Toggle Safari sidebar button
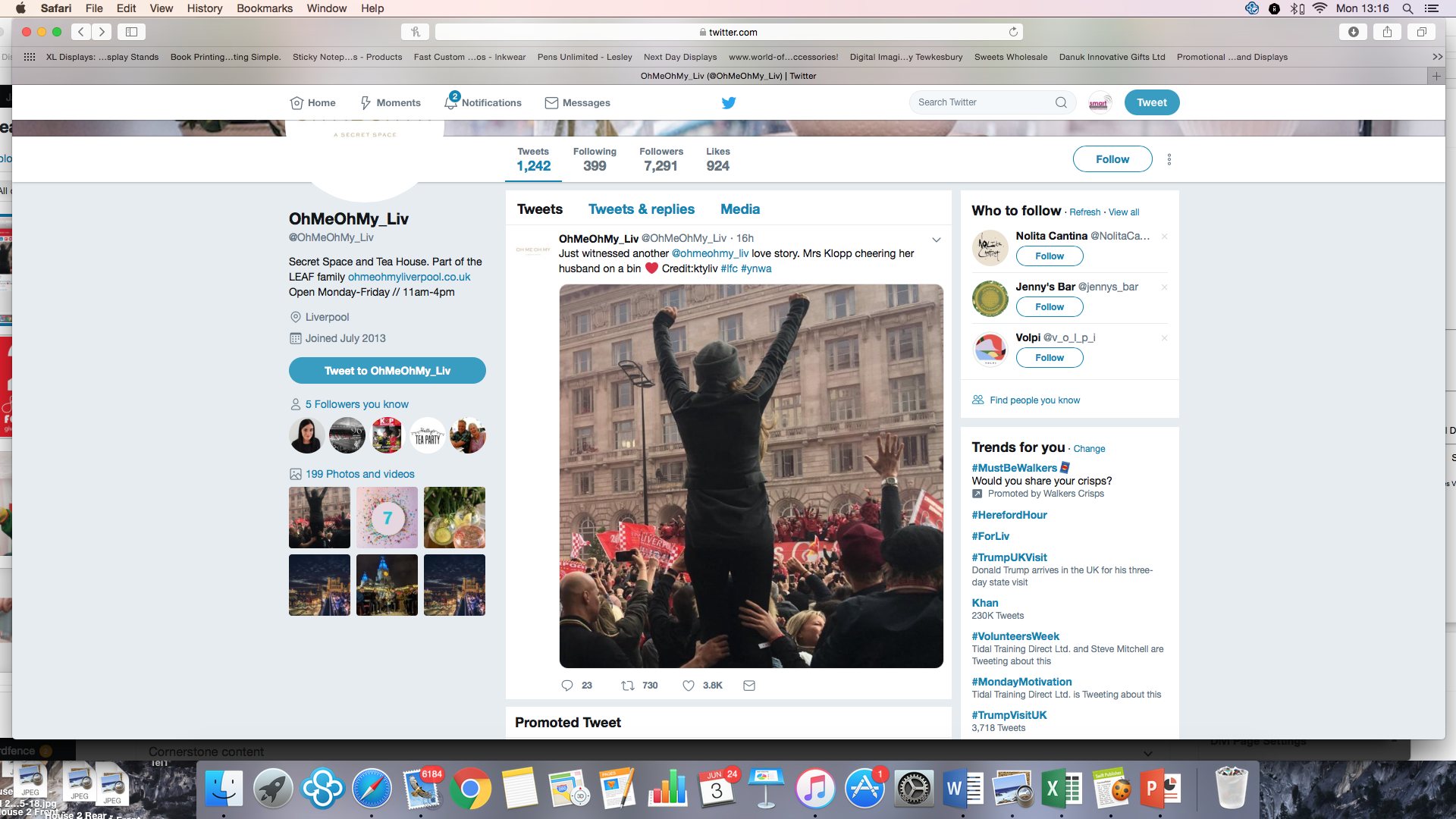The width and height of the screenshot is (1456, 819). 131,32
